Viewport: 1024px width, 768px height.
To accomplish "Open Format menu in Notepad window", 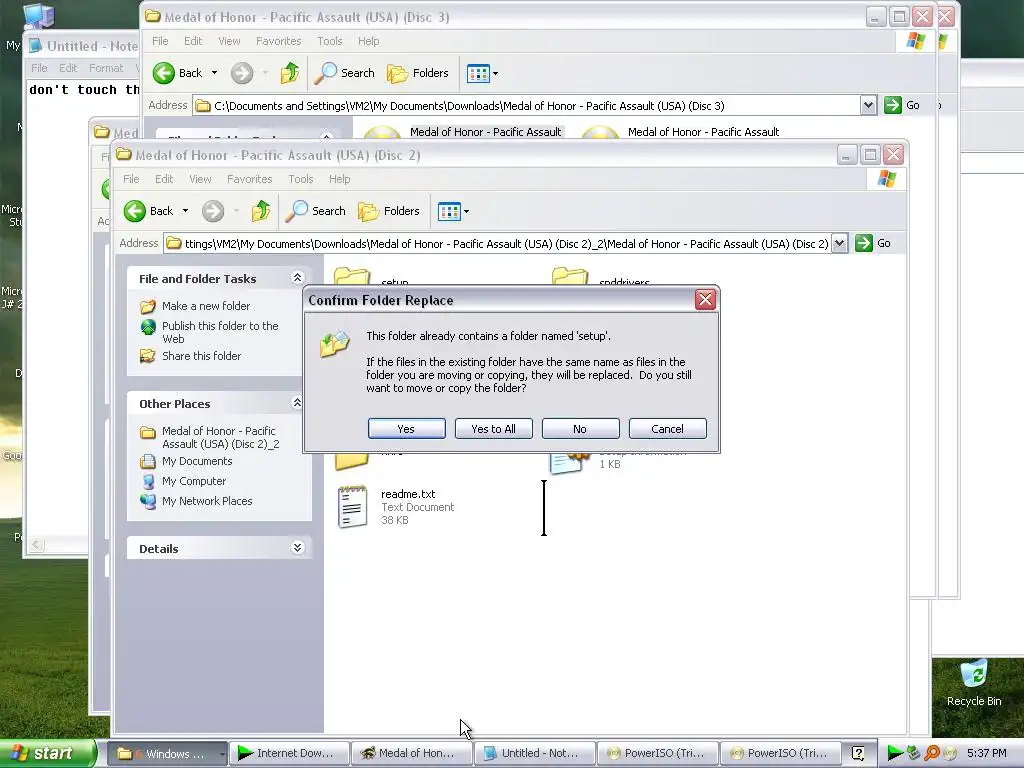I will 106,68.
